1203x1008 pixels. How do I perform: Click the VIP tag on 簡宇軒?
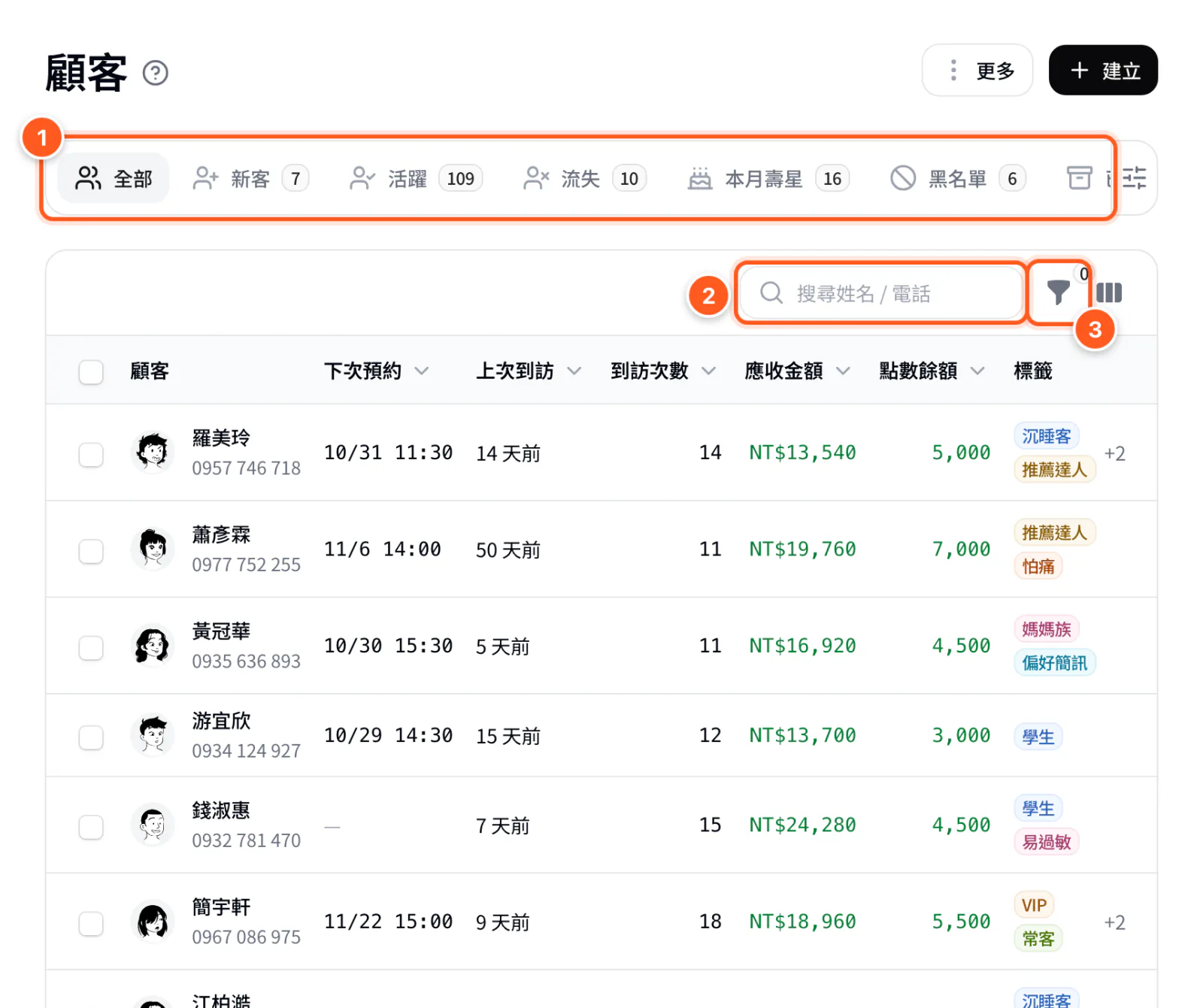tap(1034, 905)
